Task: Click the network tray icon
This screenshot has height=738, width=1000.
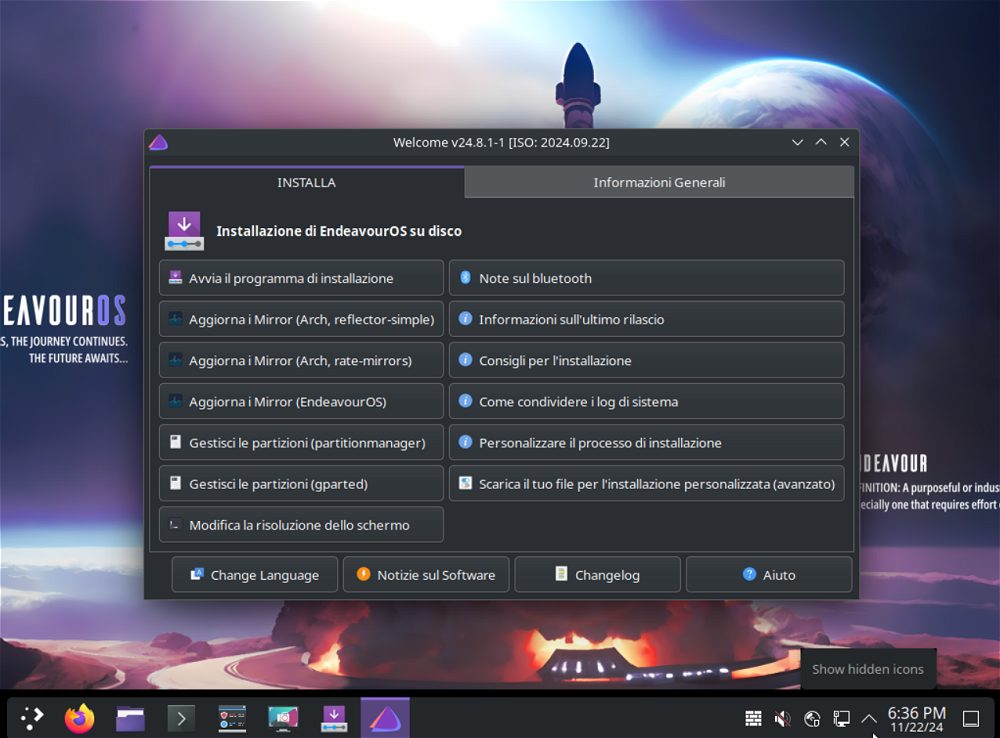Action: 841,718
